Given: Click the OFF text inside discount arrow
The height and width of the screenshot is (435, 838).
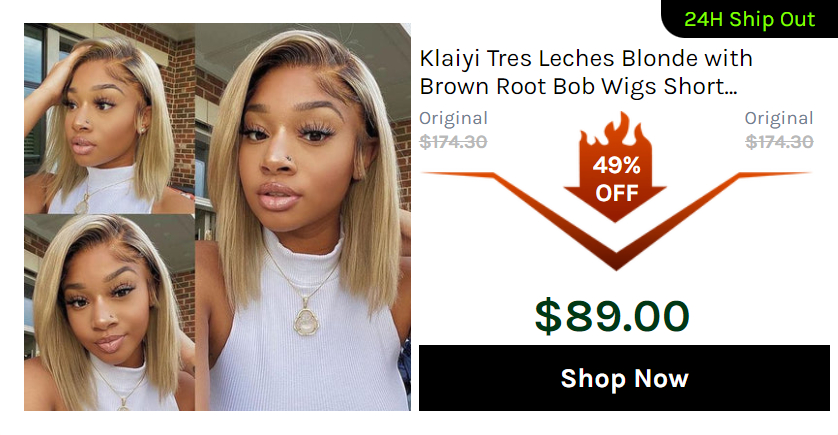Looking at the screenshot, I should coord(617,193).
